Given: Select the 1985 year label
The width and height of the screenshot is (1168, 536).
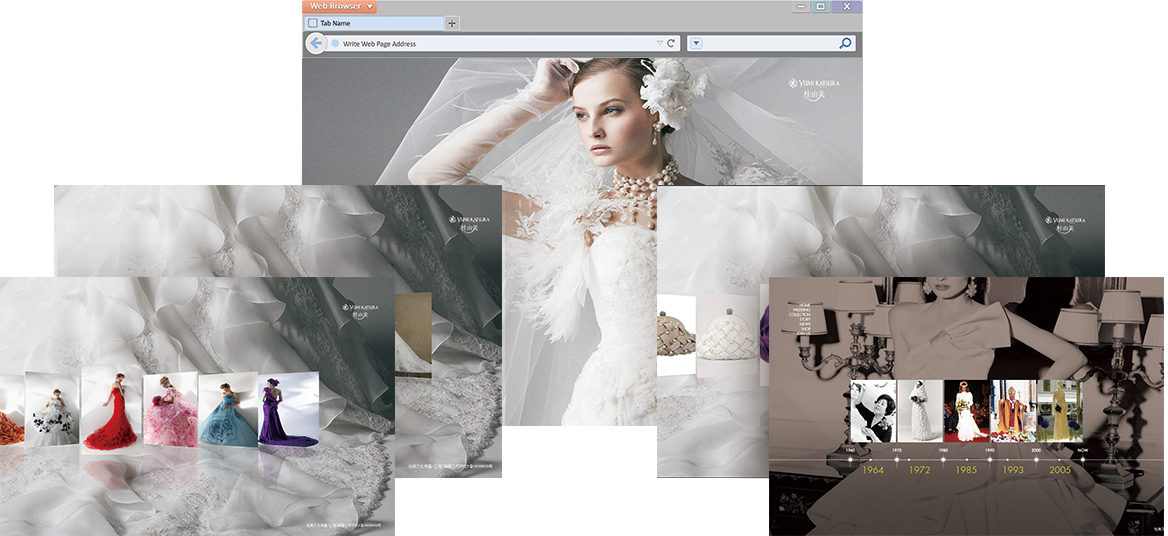Looking at the screenshot, I should 966,470.
